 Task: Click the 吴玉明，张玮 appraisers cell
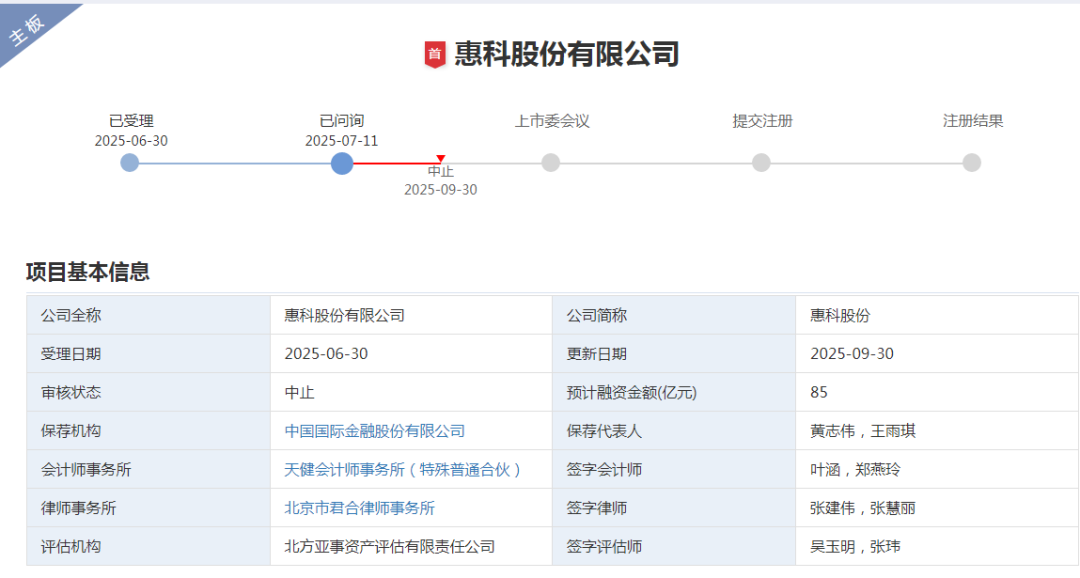(x=937, y=547)
